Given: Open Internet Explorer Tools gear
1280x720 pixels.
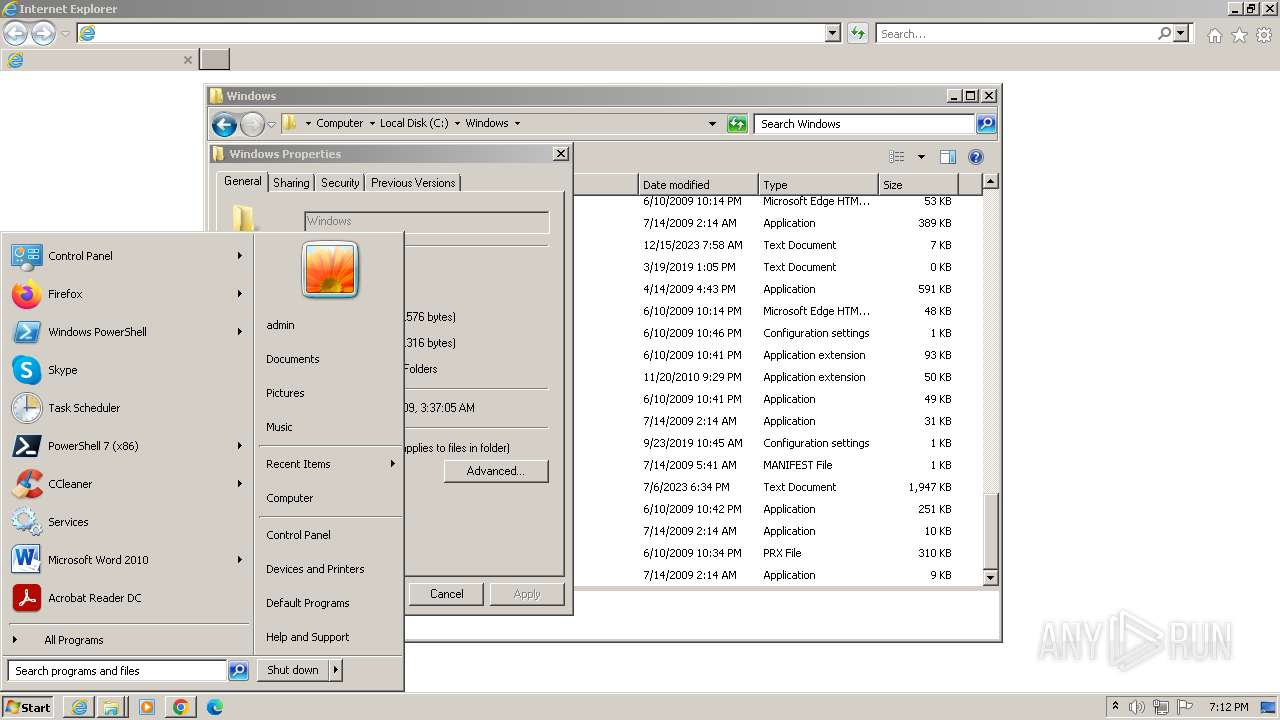Looking at the screenshot, I should (1264, 35).
